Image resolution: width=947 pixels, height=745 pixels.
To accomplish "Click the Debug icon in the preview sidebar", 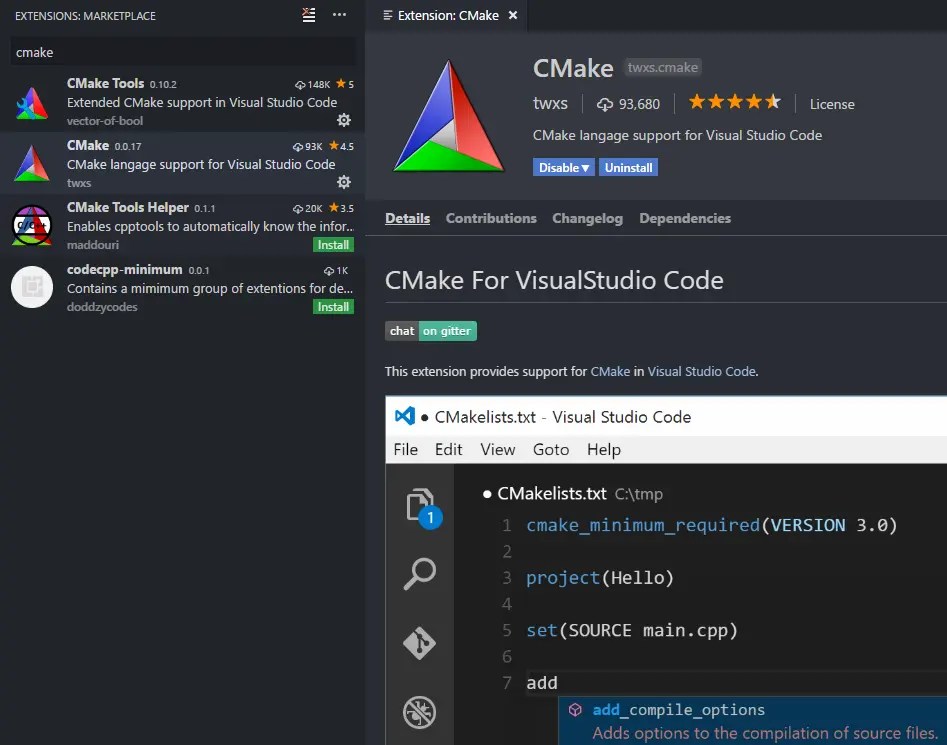I will (420, 712).
